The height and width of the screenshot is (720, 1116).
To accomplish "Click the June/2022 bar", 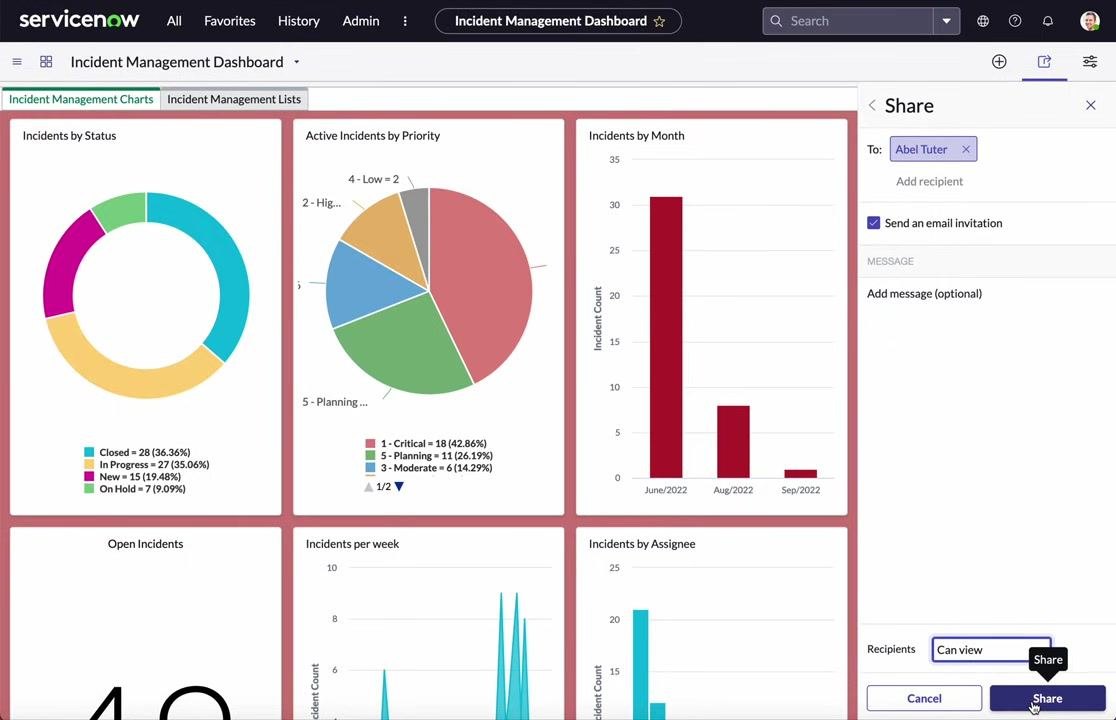I will (x=665, y=337).
